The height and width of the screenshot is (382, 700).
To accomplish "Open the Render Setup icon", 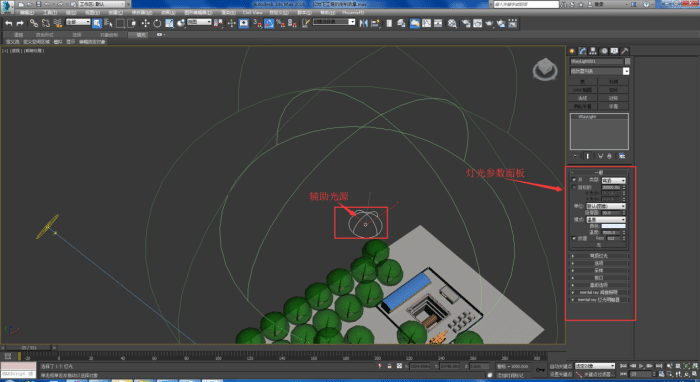I will point(466,23).
